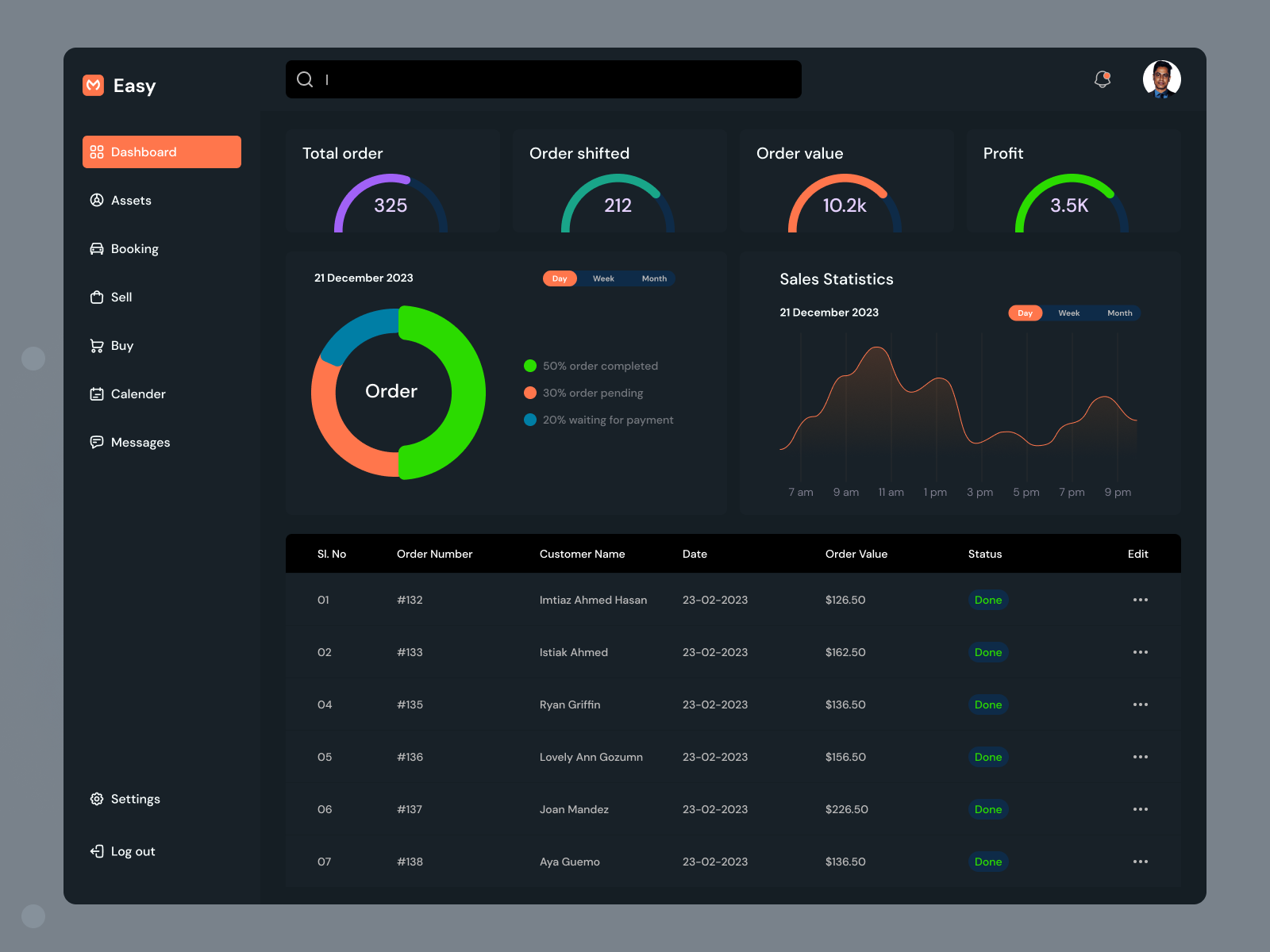Click the Buy shopping cart icon
This screenshot has width=1270, height=952.
[97, 345]
